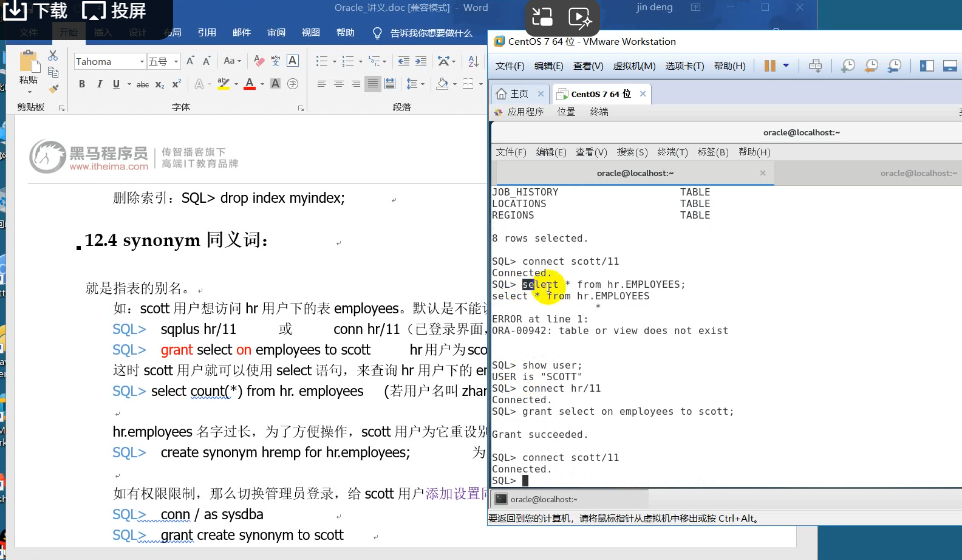Image resolution: width=962 pixels, height=560 pixels.
Task: Switch to the 主页 tab in VMware
Action: coord(519,94)
